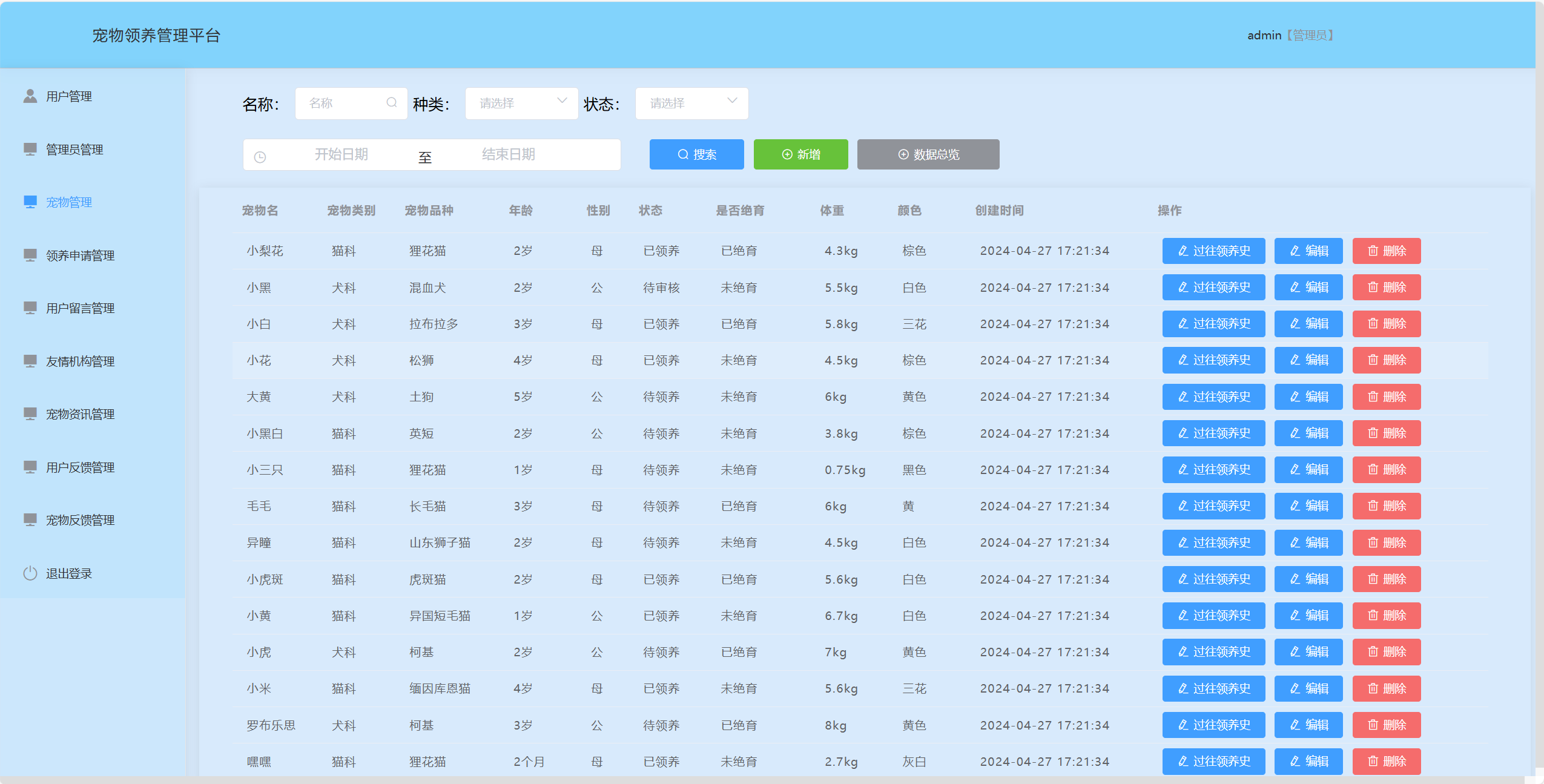Click the 开始日期 start date field
The image size is (1544, 784).
click(x=341, y=154)
